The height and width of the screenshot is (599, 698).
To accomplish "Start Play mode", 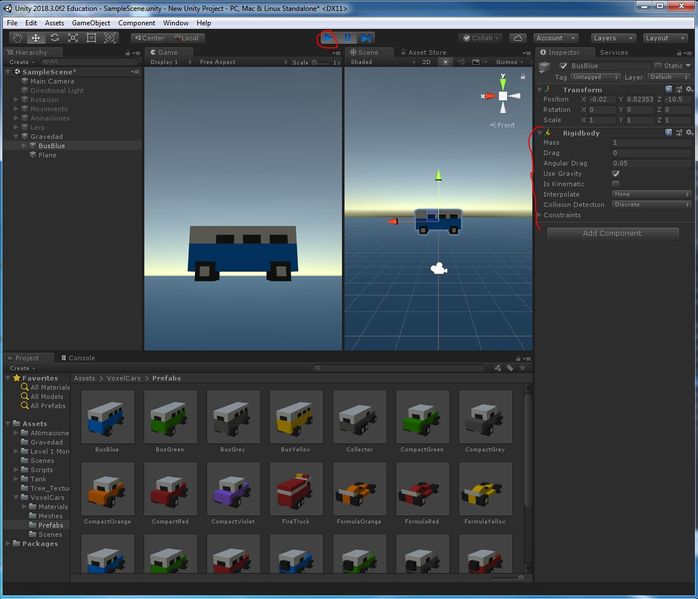I will point(329,38).
